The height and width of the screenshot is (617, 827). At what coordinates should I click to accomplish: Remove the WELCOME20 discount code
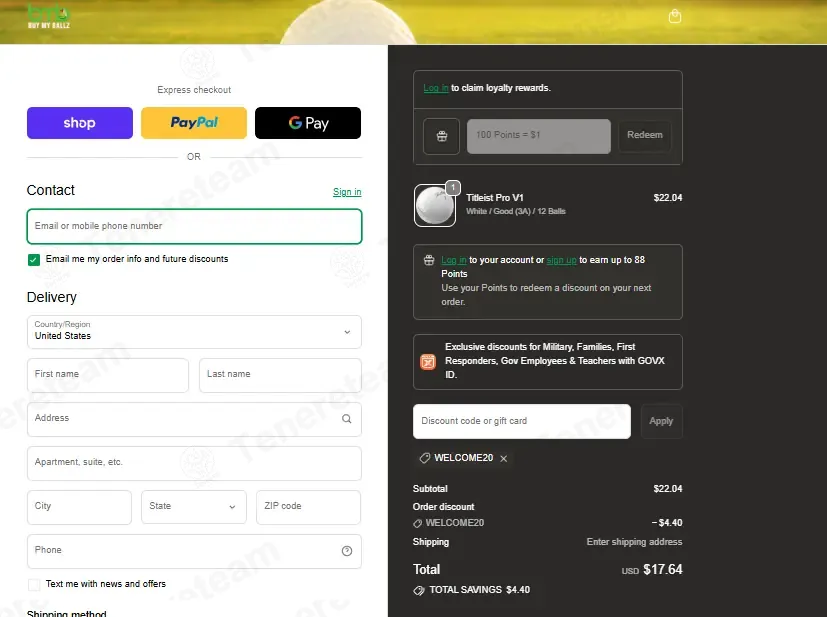504,458
